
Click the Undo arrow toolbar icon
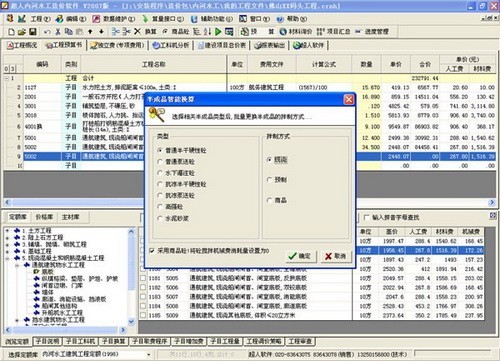pyautogui.click(x=47, y=32)
